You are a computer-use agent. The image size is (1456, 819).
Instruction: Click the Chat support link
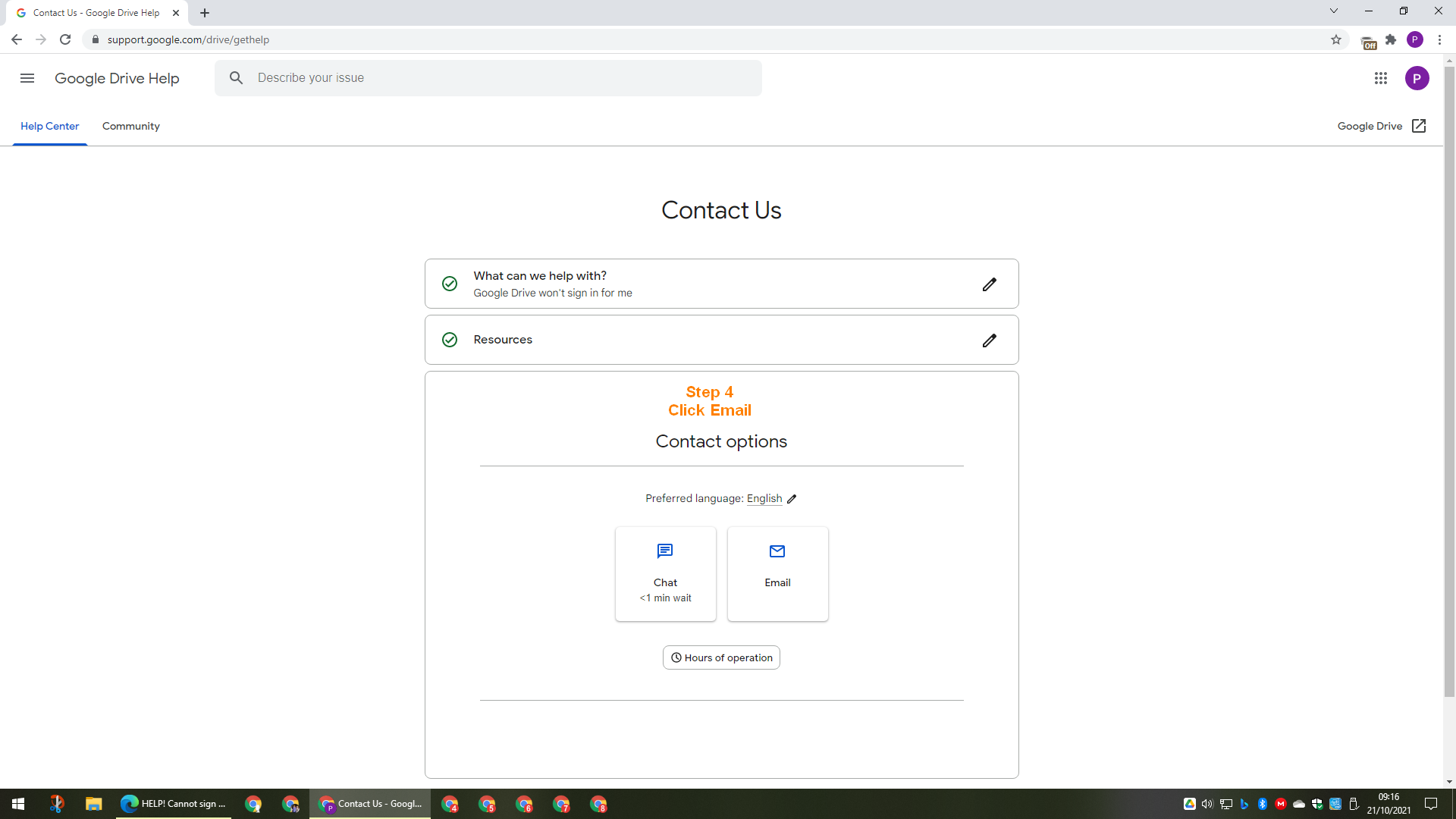[665, 573]
